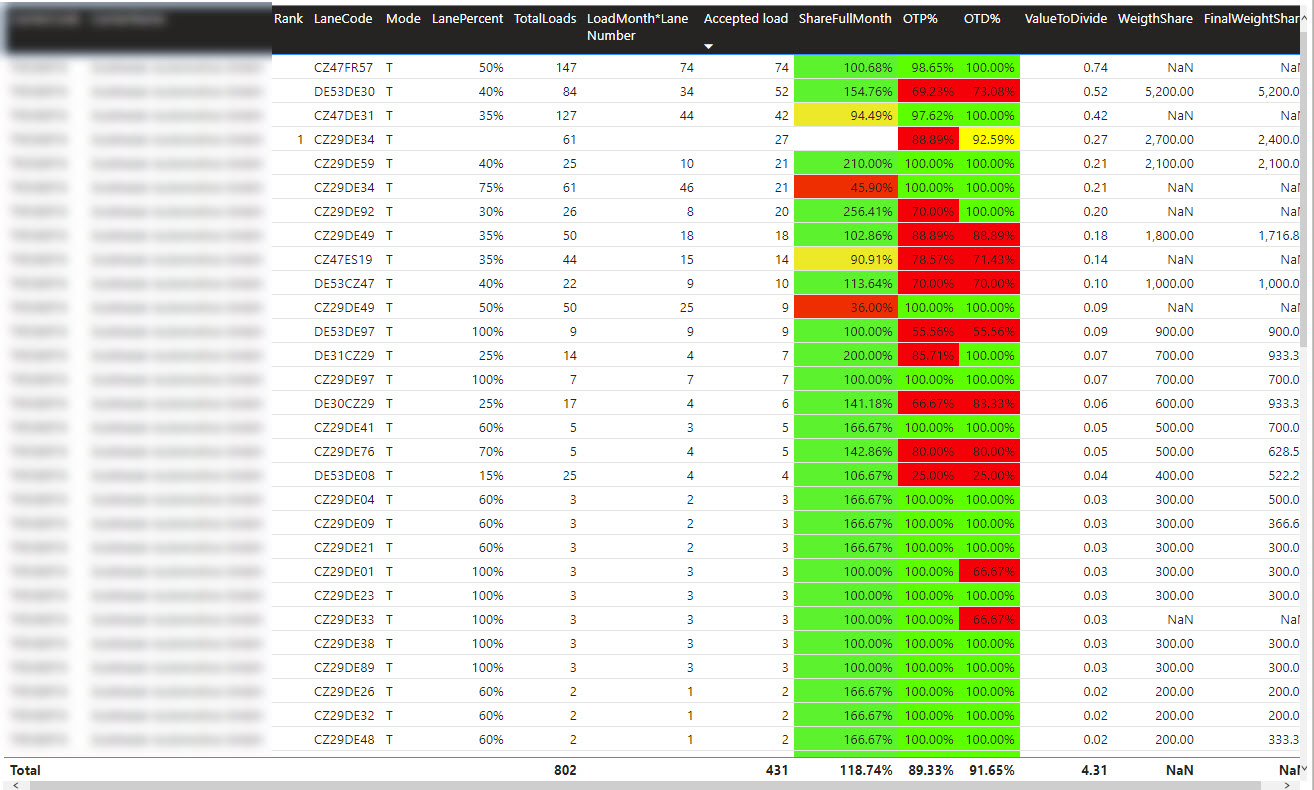The width and height of the screenshot is (1314, 790).
Task: Click lane code CZ29DE92
Action: (344, 211)
